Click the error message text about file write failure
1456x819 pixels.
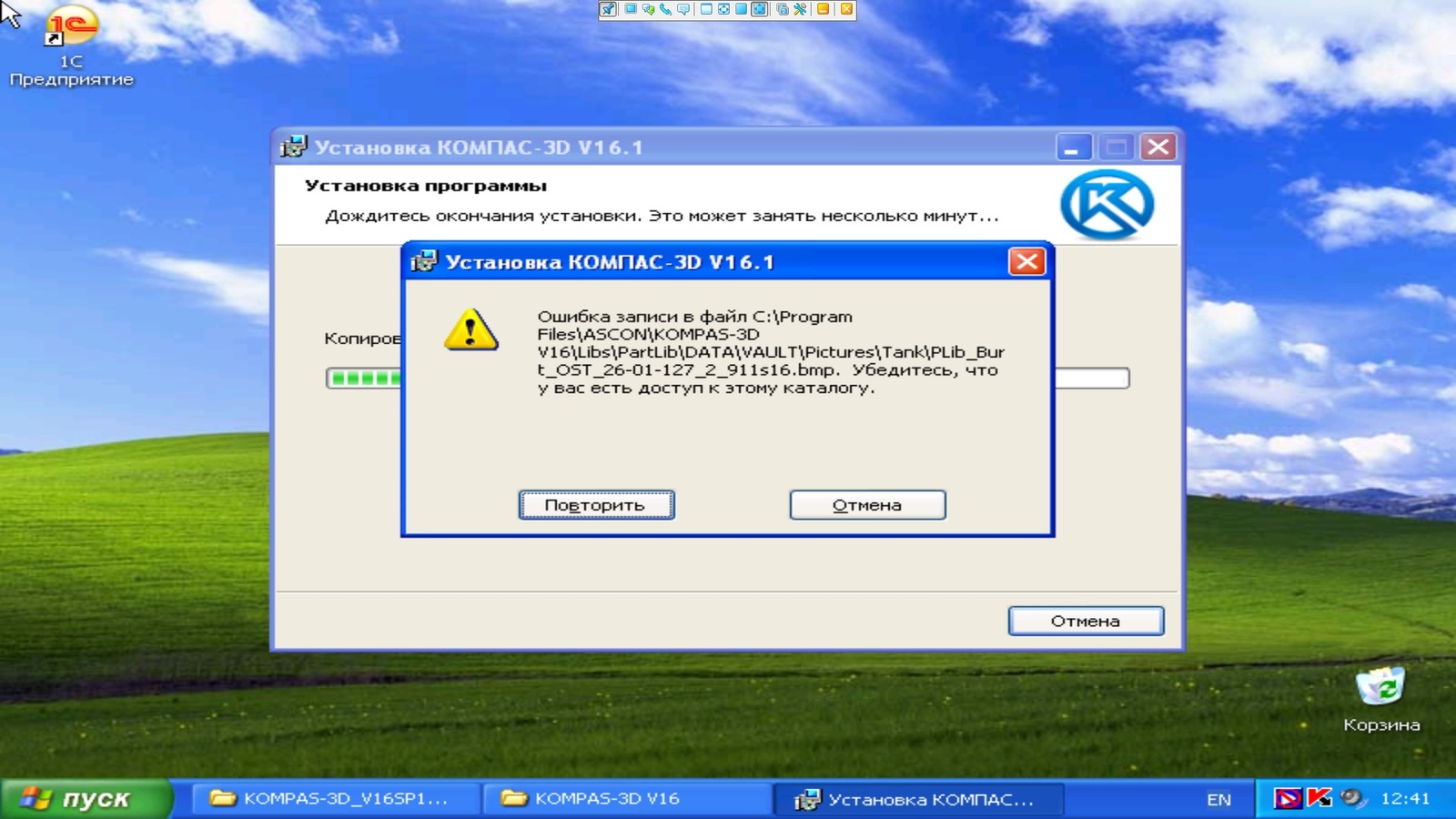click(x=770, y=352)
